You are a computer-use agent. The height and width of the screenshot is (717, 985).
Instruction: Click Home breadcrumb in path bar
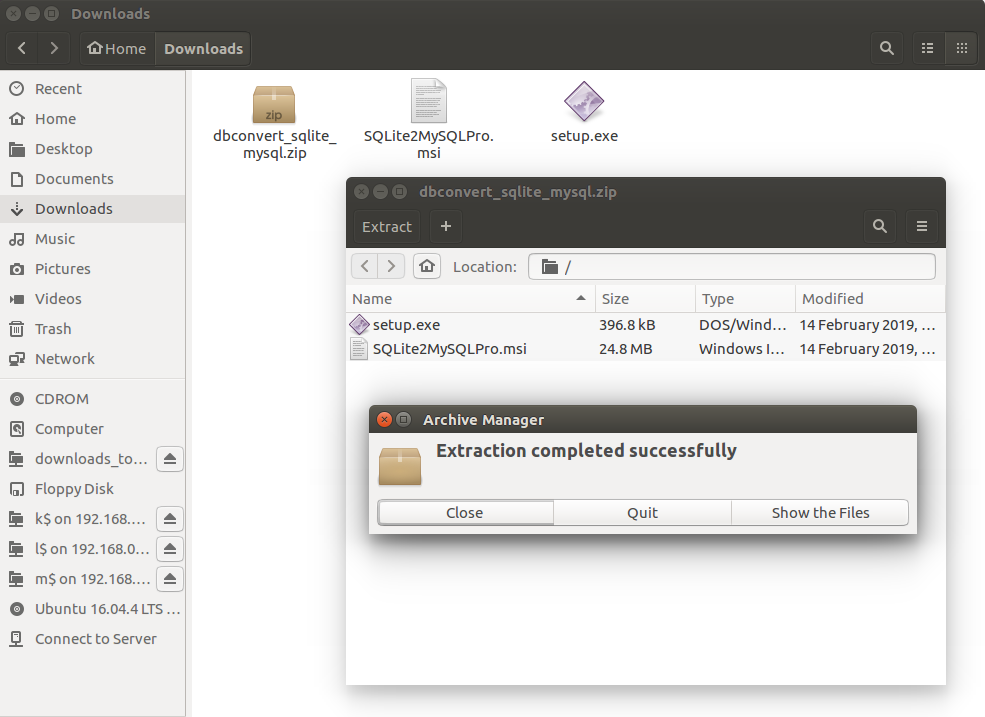[x=117, y=48]
